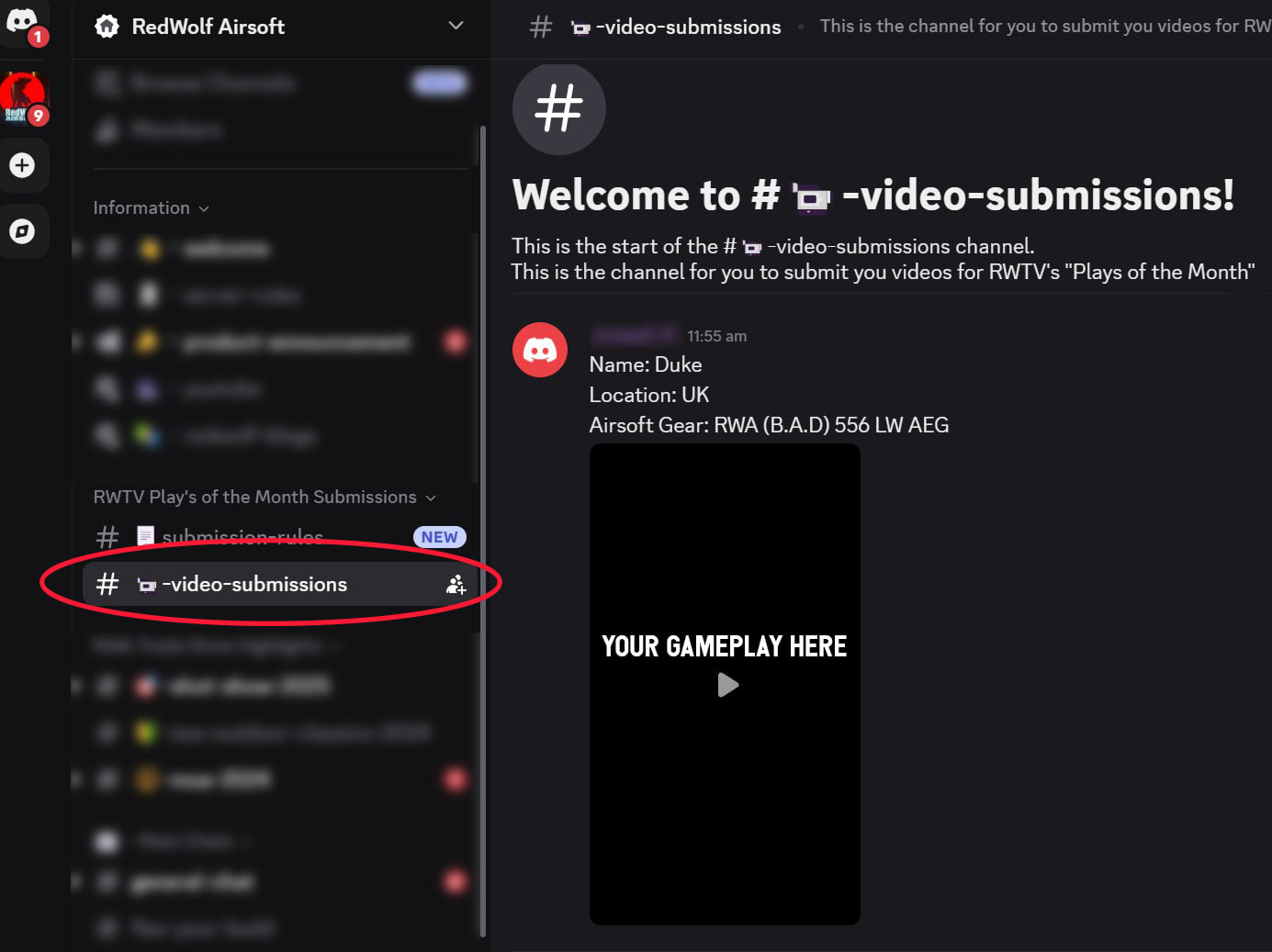
Task: Click the channel list scrollbar
Action: 483,532
